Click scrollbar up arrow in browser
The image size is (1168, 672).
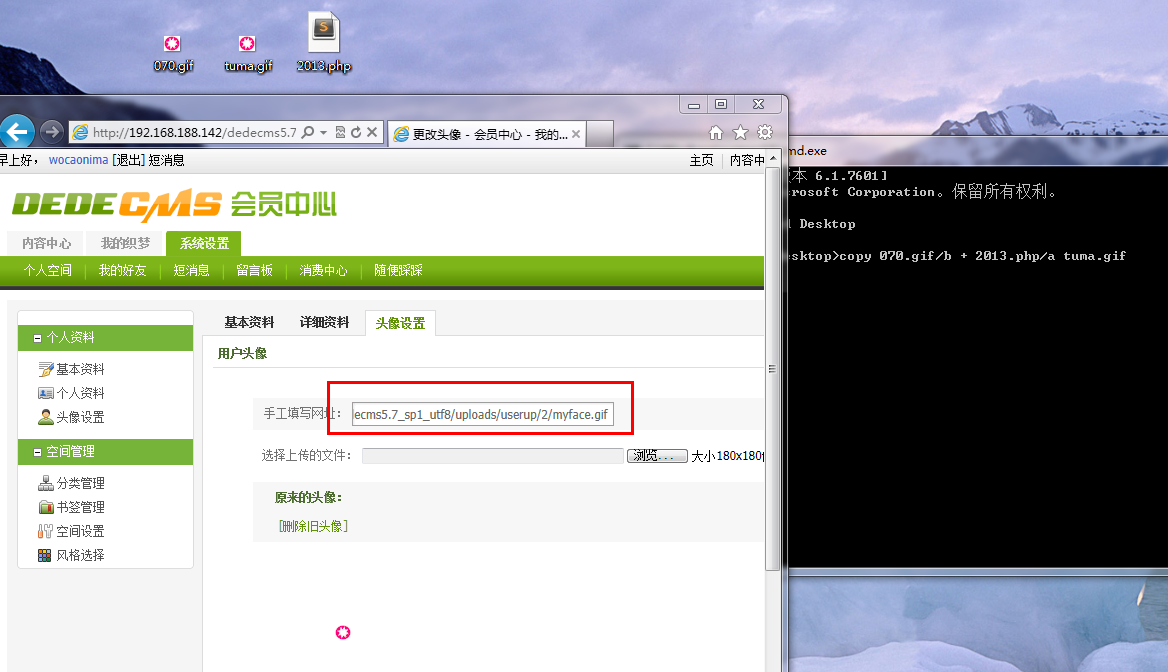[x=773, y=159]
